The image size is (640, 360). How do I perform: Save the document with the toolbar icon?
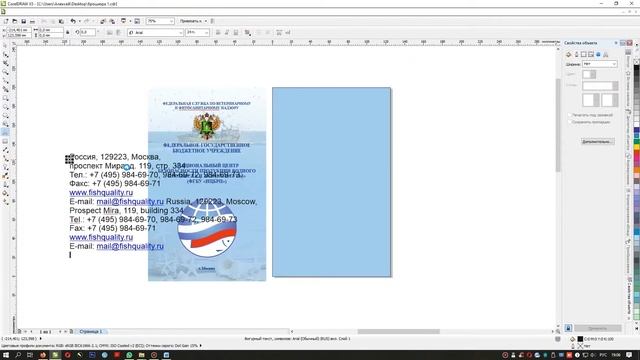pos(24,21)
